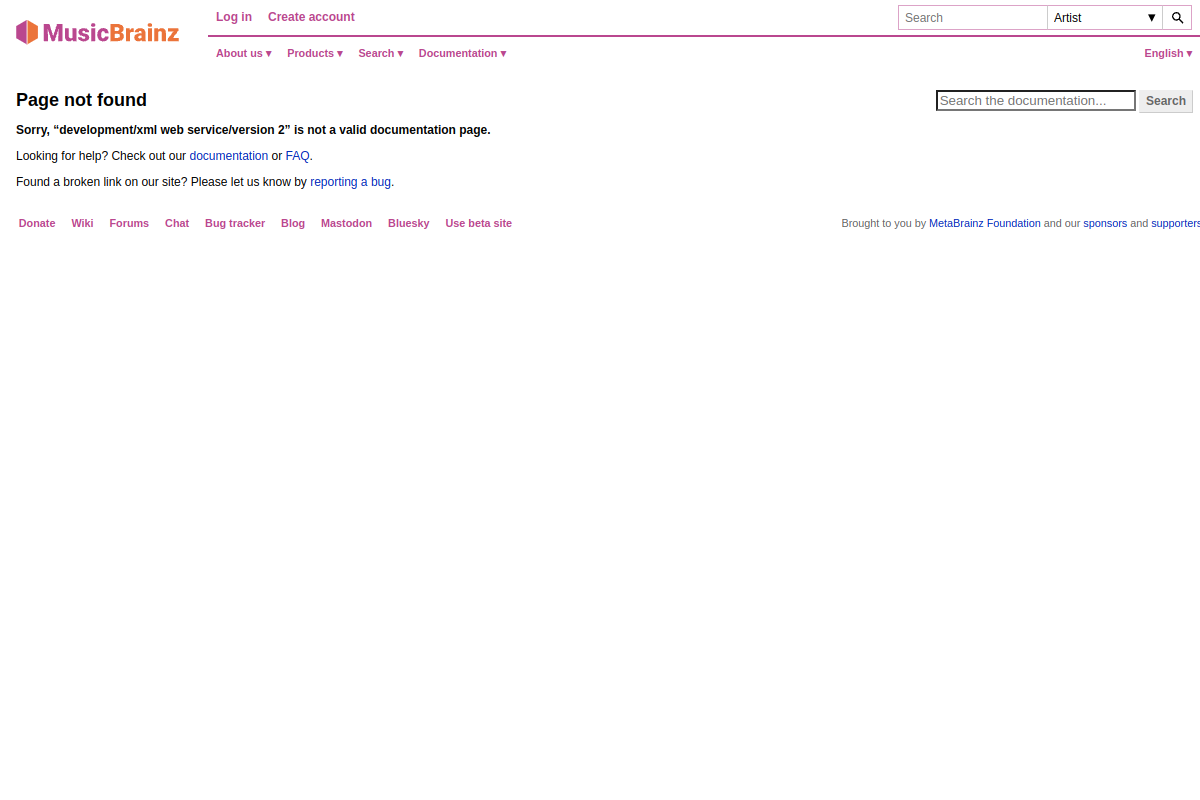Visit the MetaBrainz Foundation link

point(985,223)
